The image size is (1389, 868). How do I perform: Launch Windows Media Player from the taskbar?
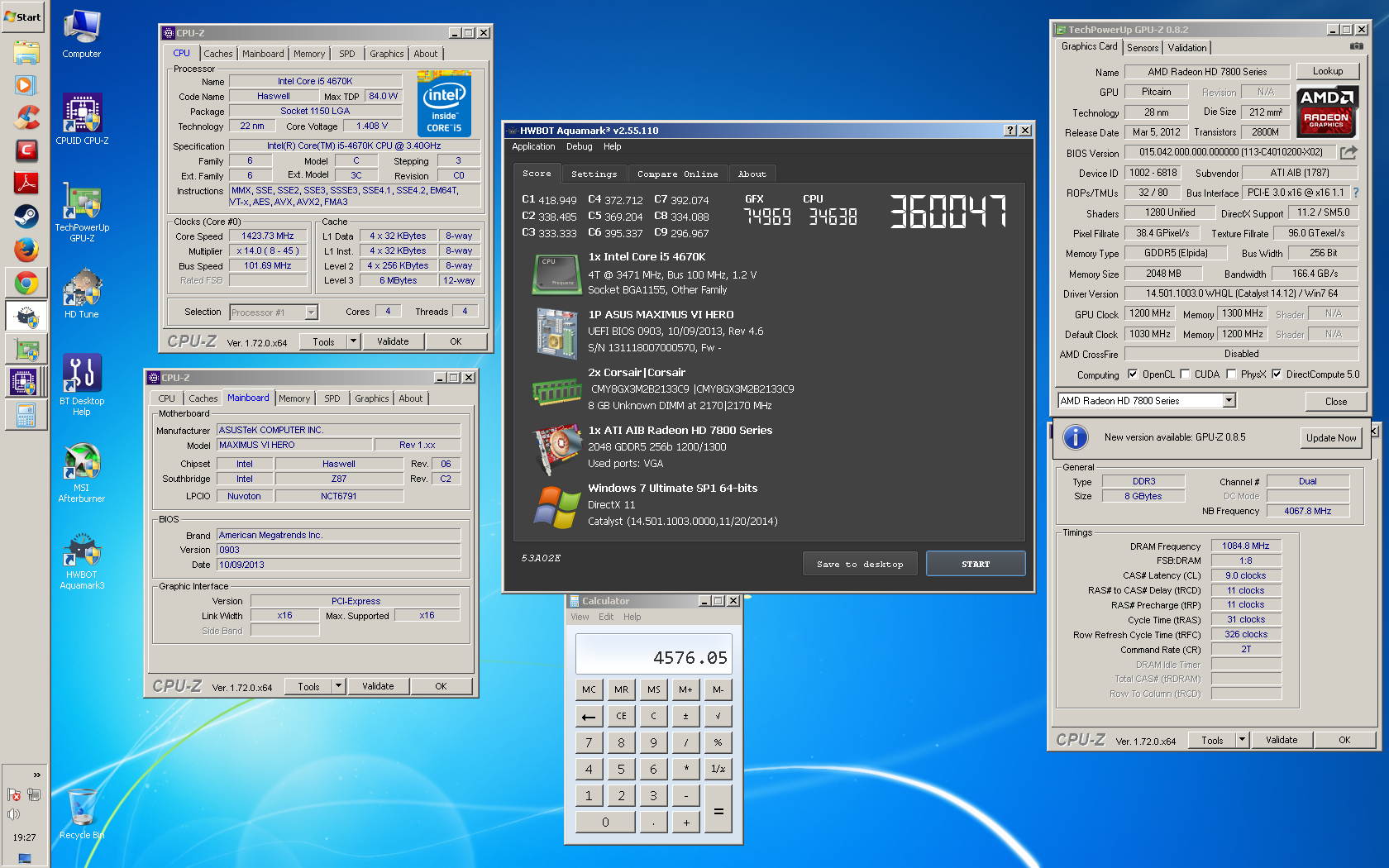coord(26,85)
